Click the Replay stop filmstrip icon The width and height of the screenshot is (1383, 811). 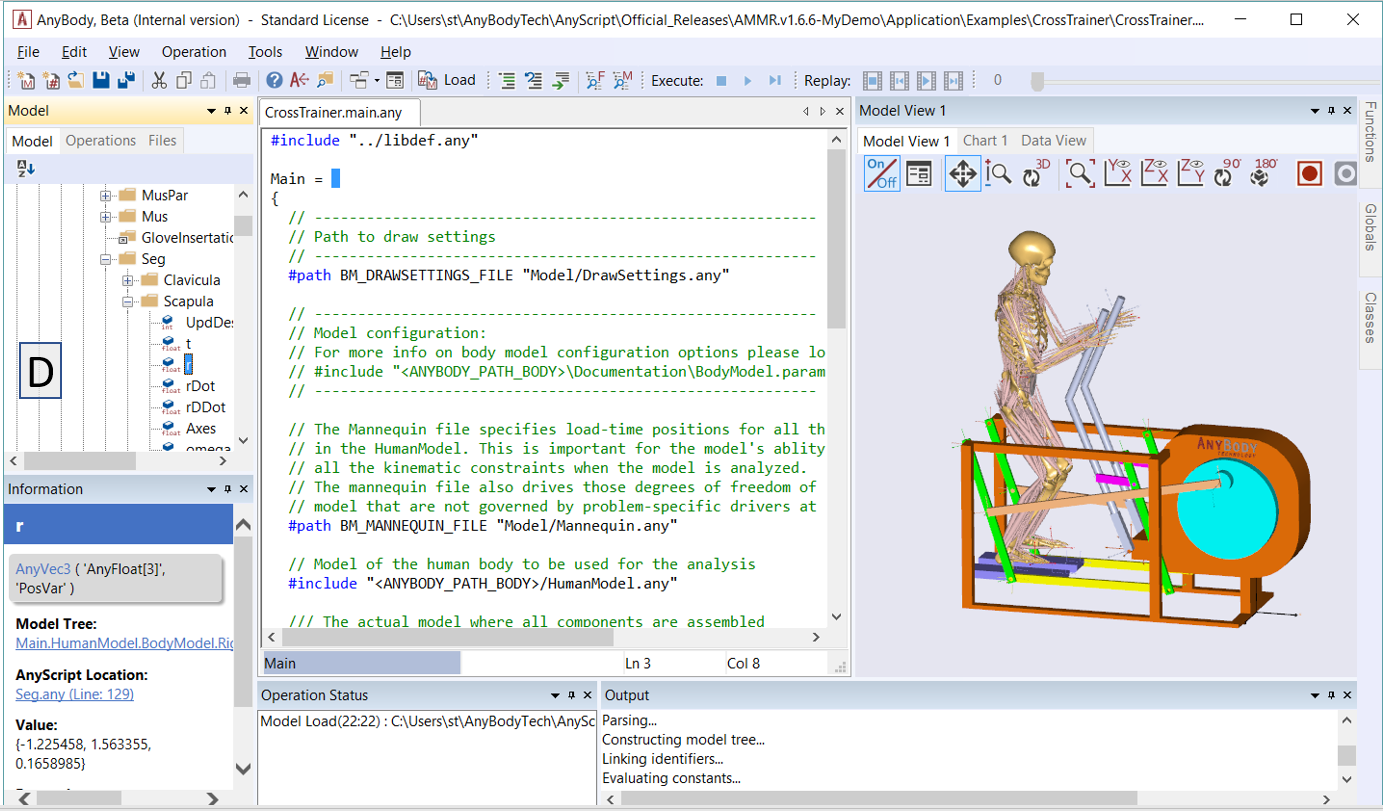(873, 80)
